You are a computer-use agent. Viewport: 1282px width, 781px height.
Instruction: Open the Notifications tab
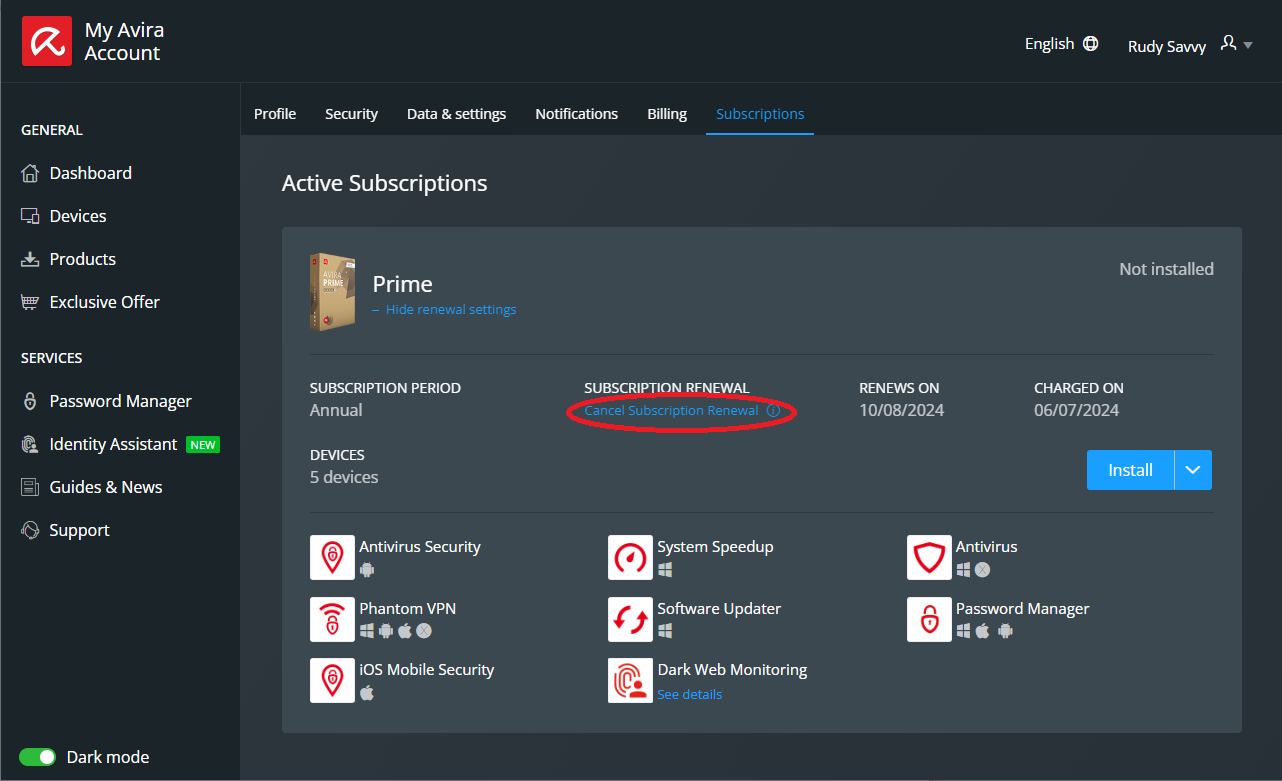pyautogui.click(x=576, y=114)
